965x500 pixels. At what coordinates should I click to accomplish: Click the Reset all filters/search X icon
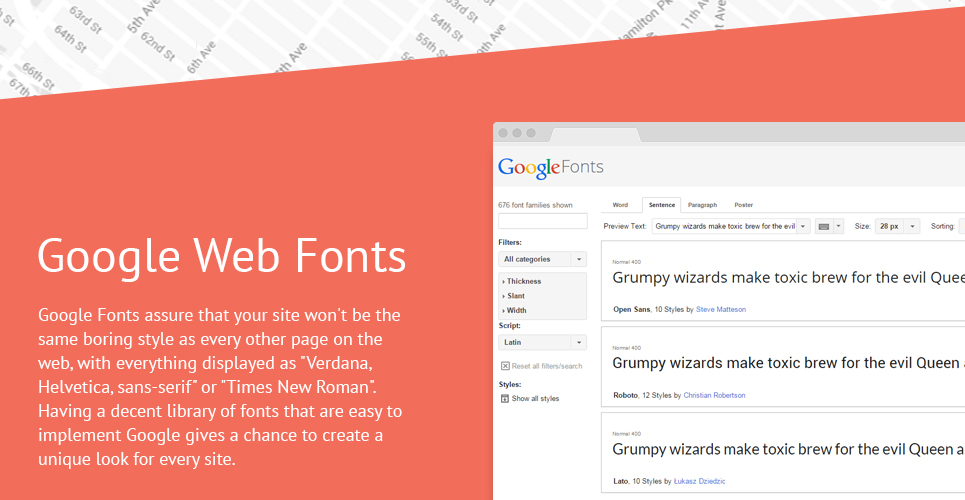click(505, 366)
